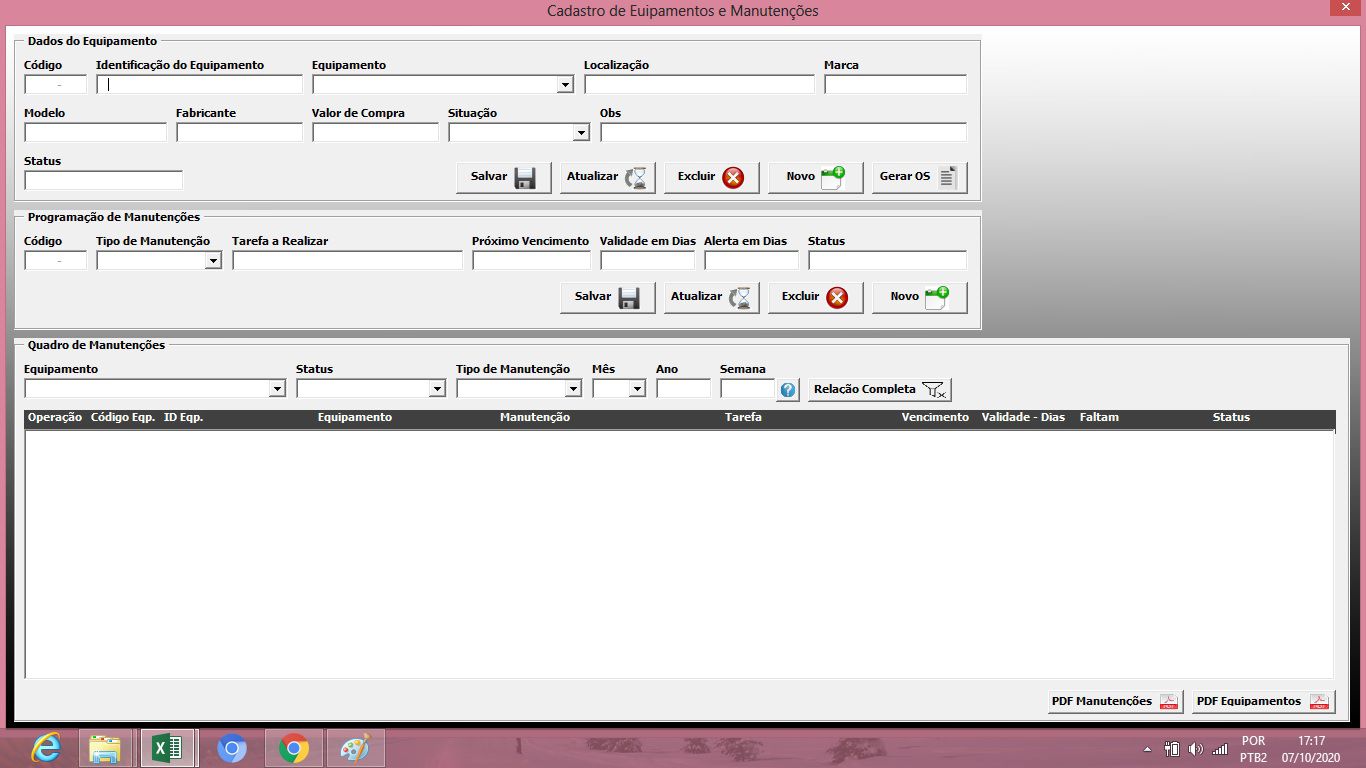Export equipment list via PDF Equipamentos
The height and width of the screenshot is (768, 1366).
[x=1263, y=701]
